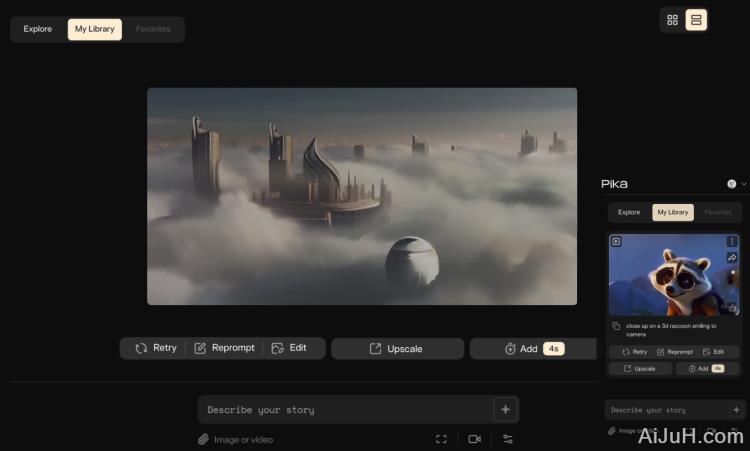
Task: Copy the raccoon prompt text icon
Action: [616, 327]
